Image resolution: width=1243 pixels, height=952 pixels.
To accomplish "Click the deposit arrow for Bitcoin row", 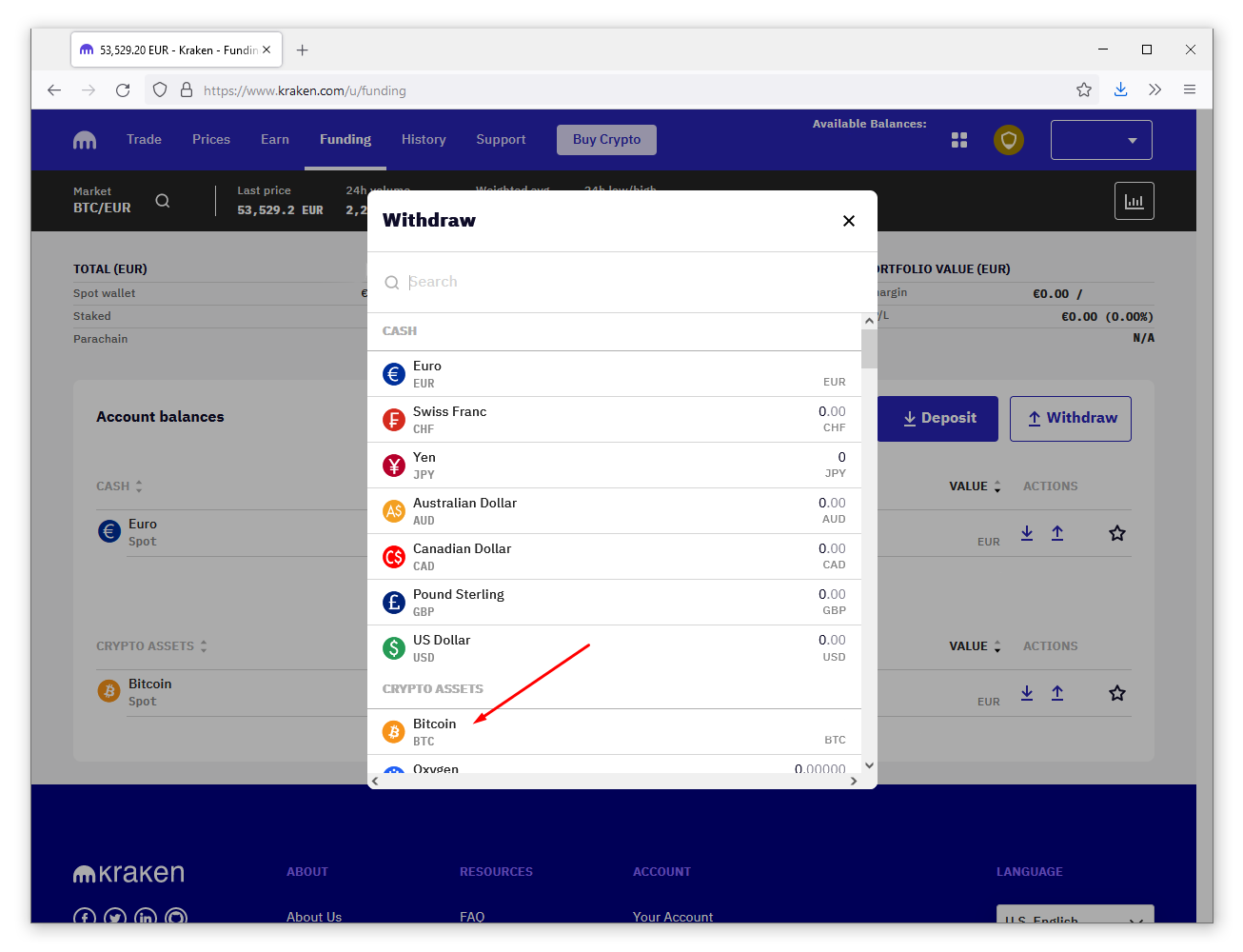I will pyautogui.click(x=1027, y=693).
